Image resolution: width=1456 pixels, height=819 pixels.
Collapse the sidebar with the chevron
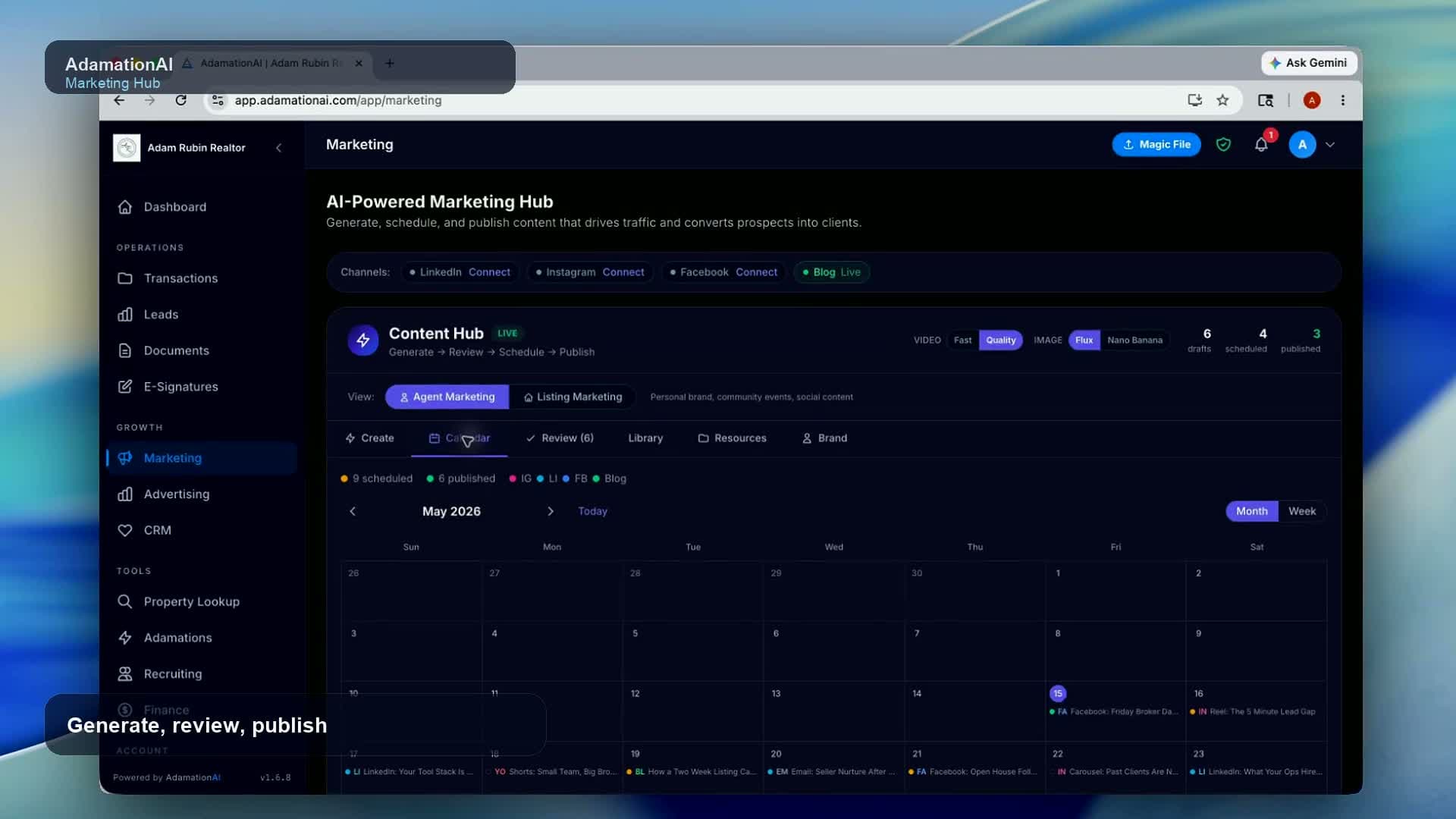point(279,148)
